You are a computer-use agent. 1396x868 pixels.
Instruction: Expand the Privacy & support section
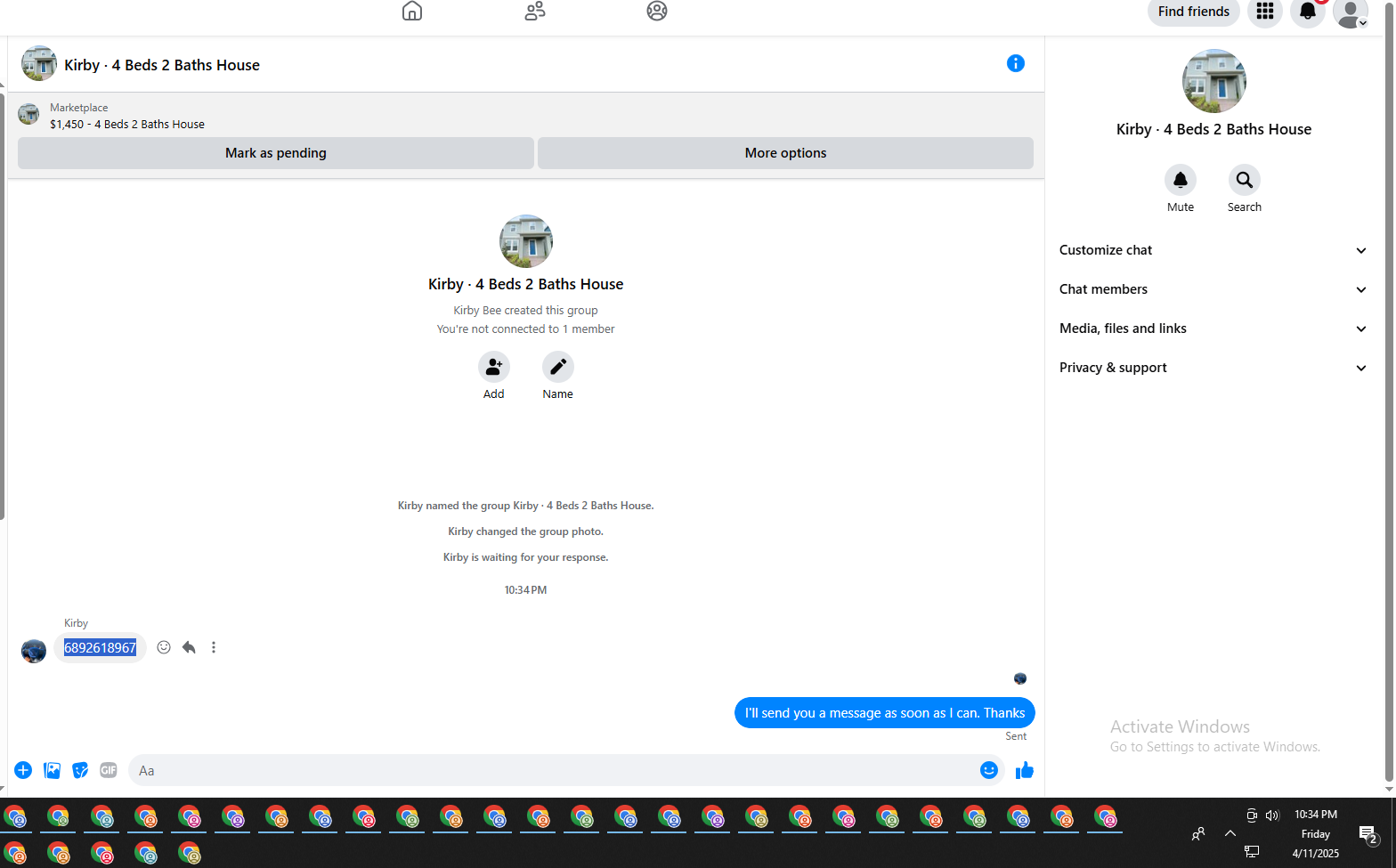[x=1213, y=368]
